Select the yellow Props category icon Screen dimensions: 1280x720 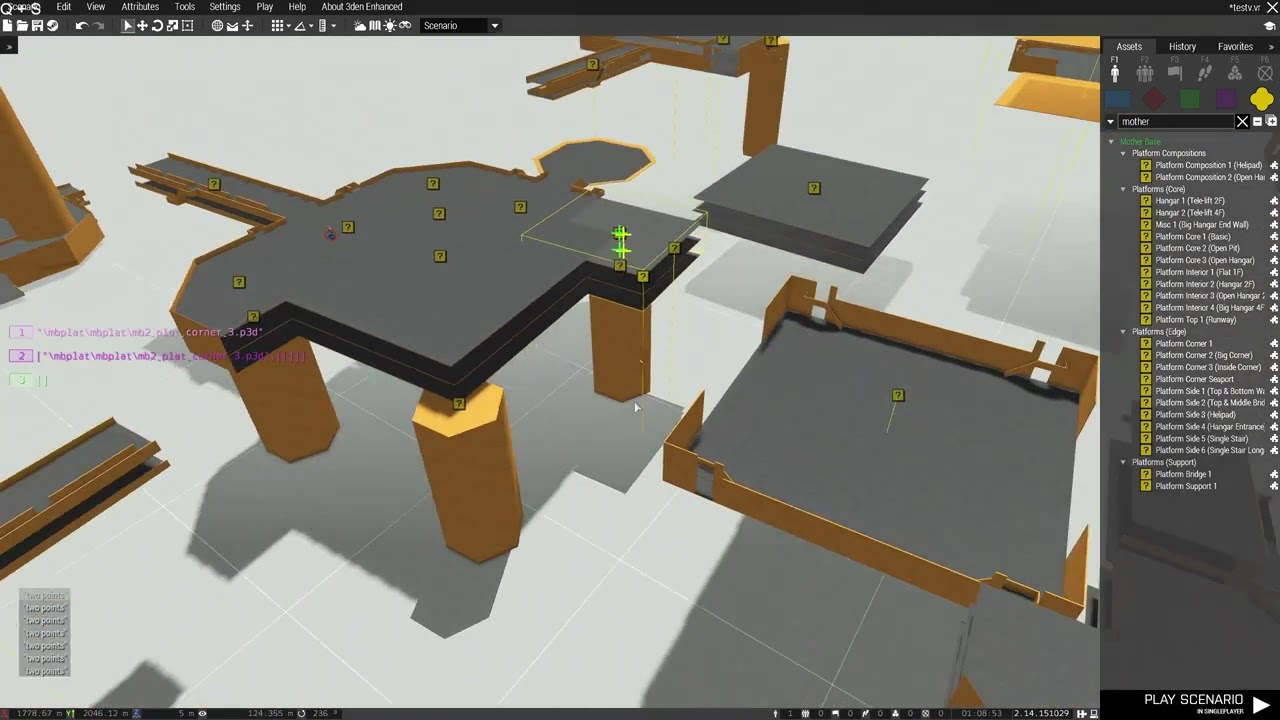[x=1261, y=99]
